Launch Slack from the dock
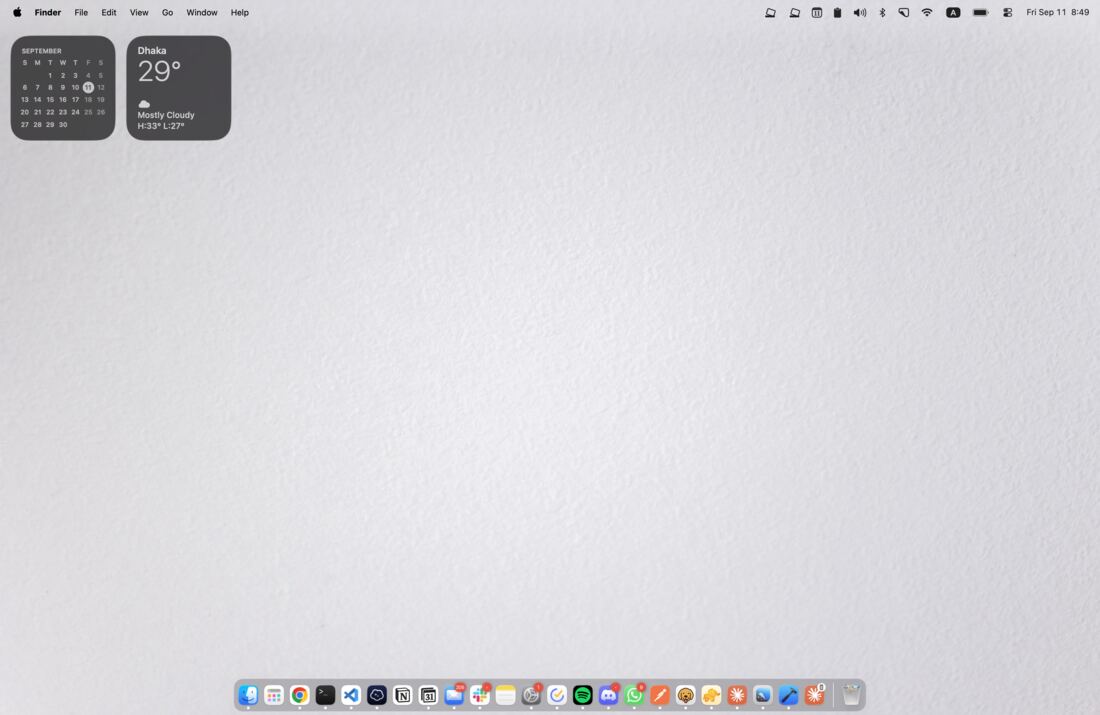1100x715 pixels. (x=480, y=695)
